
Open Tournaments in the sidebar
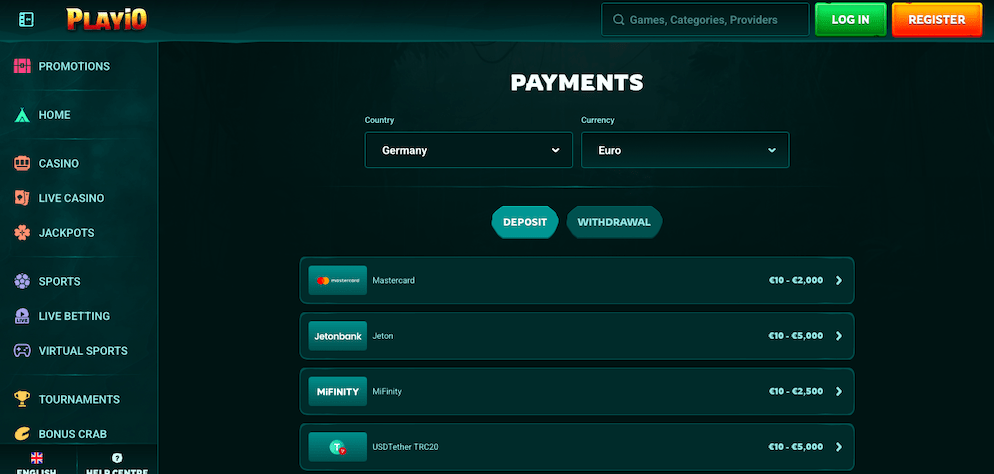(79, 399)
